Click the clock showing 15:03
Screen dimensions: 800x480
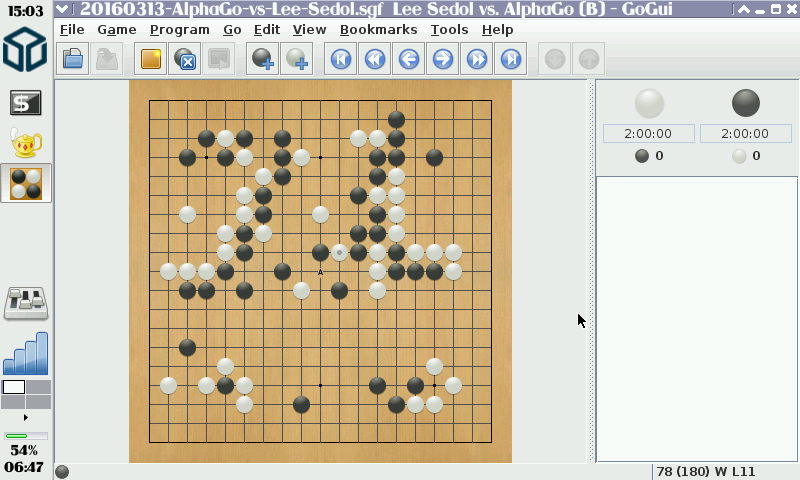click(25, 11)
